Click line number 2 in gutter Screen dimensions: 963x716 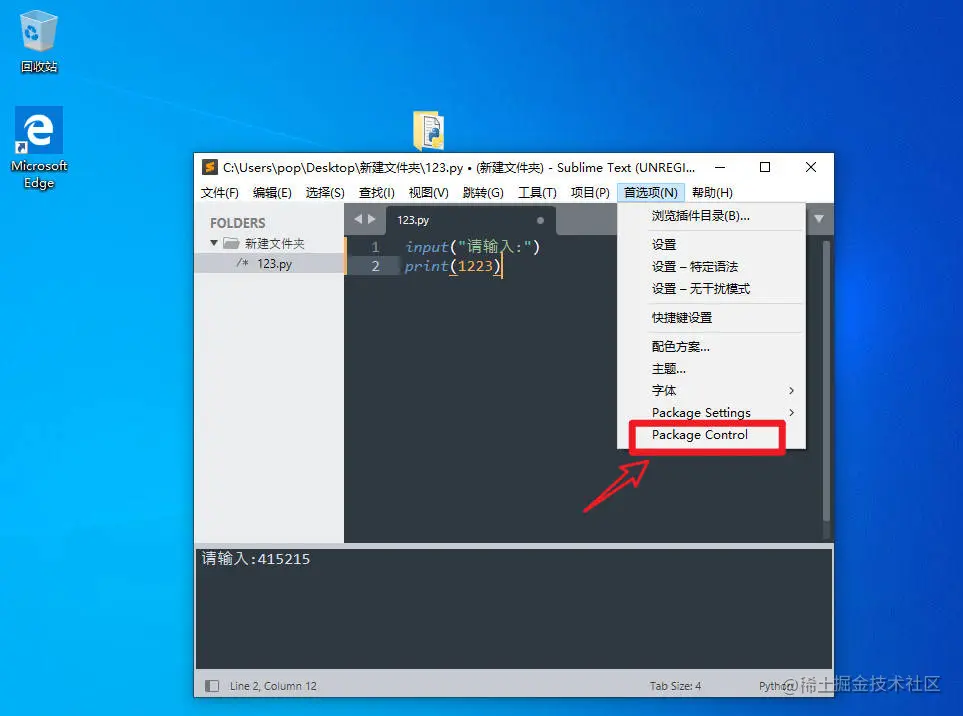pos(375,266)
